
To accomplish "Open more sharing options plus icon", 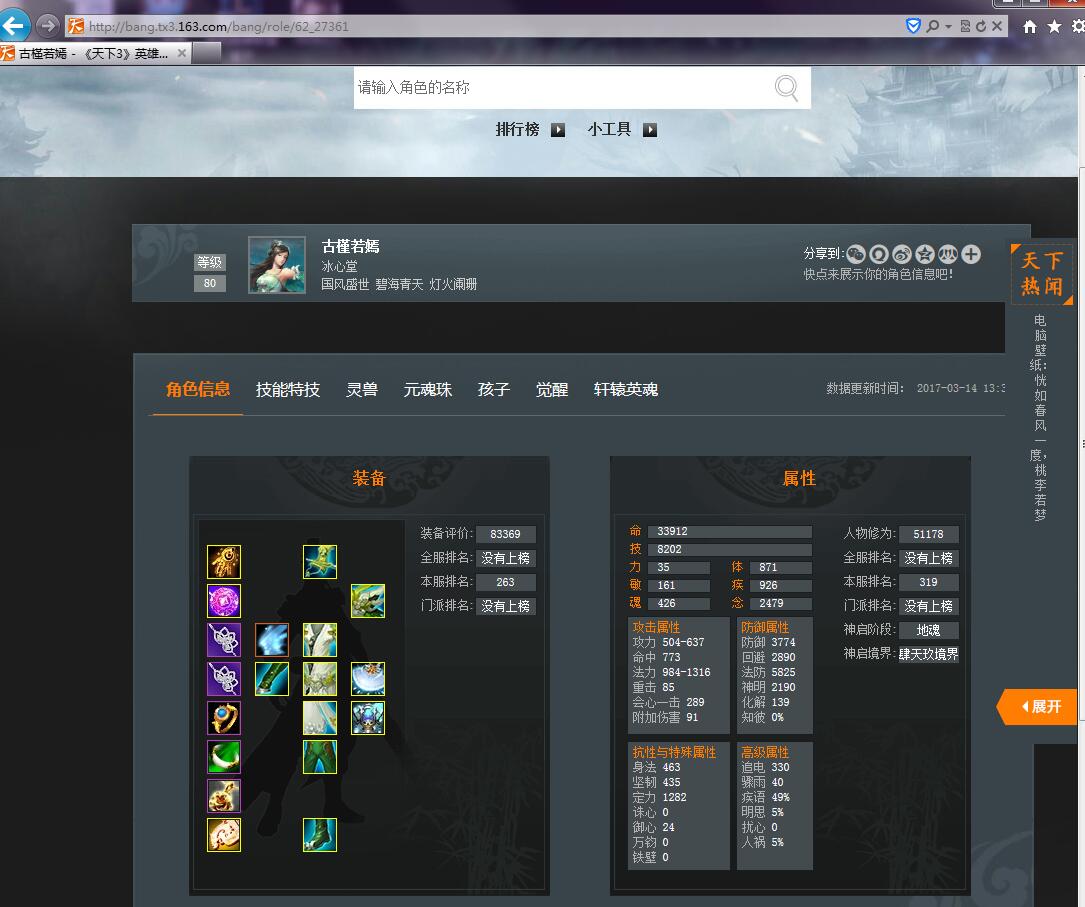I will [971, 255].
